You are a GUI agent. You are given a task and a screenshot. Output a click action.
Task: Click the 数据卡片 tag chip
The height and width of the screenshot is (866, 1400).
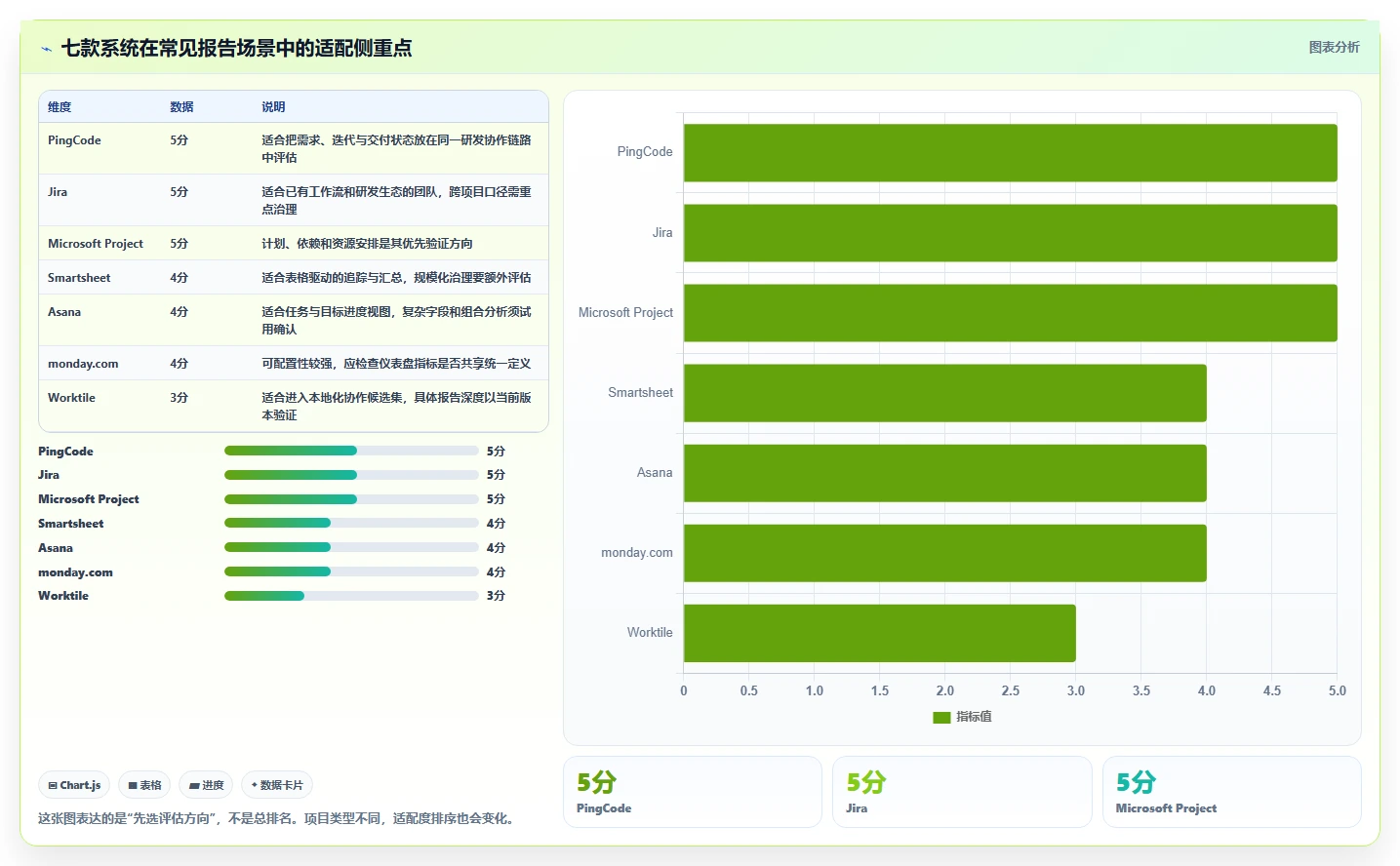pos(277,785)
